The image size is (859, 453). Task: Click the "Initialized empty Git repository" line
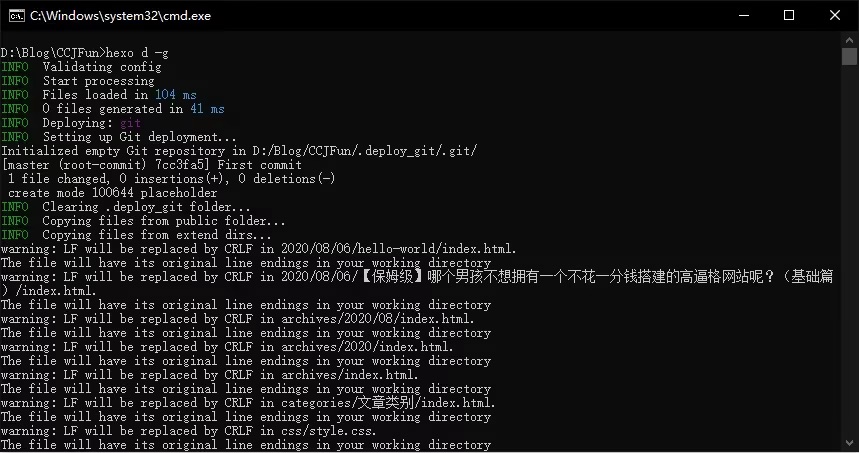tap(239, 151)
